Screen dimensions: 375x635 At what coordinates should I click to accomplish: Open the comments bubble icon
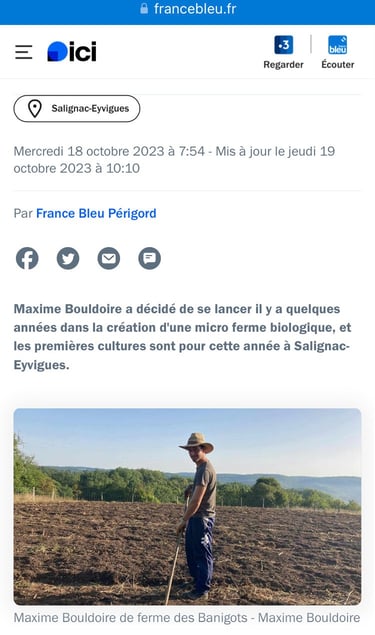(x=149, y=258)
